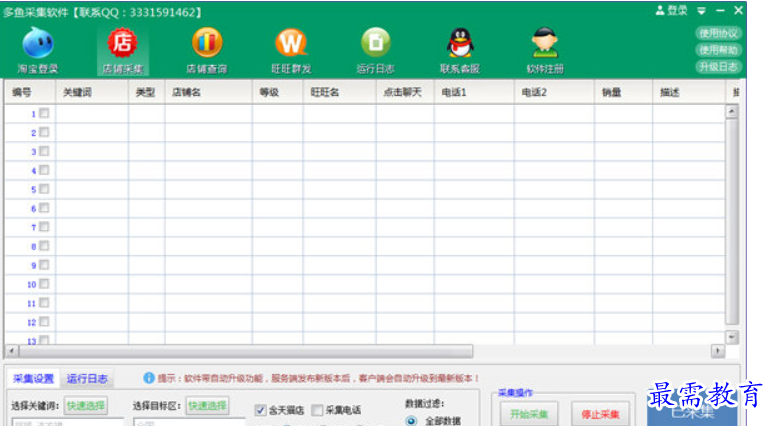Screen dimensions: 771x426
Task: Click the 电话1 column header
Action: click(474, 92)
